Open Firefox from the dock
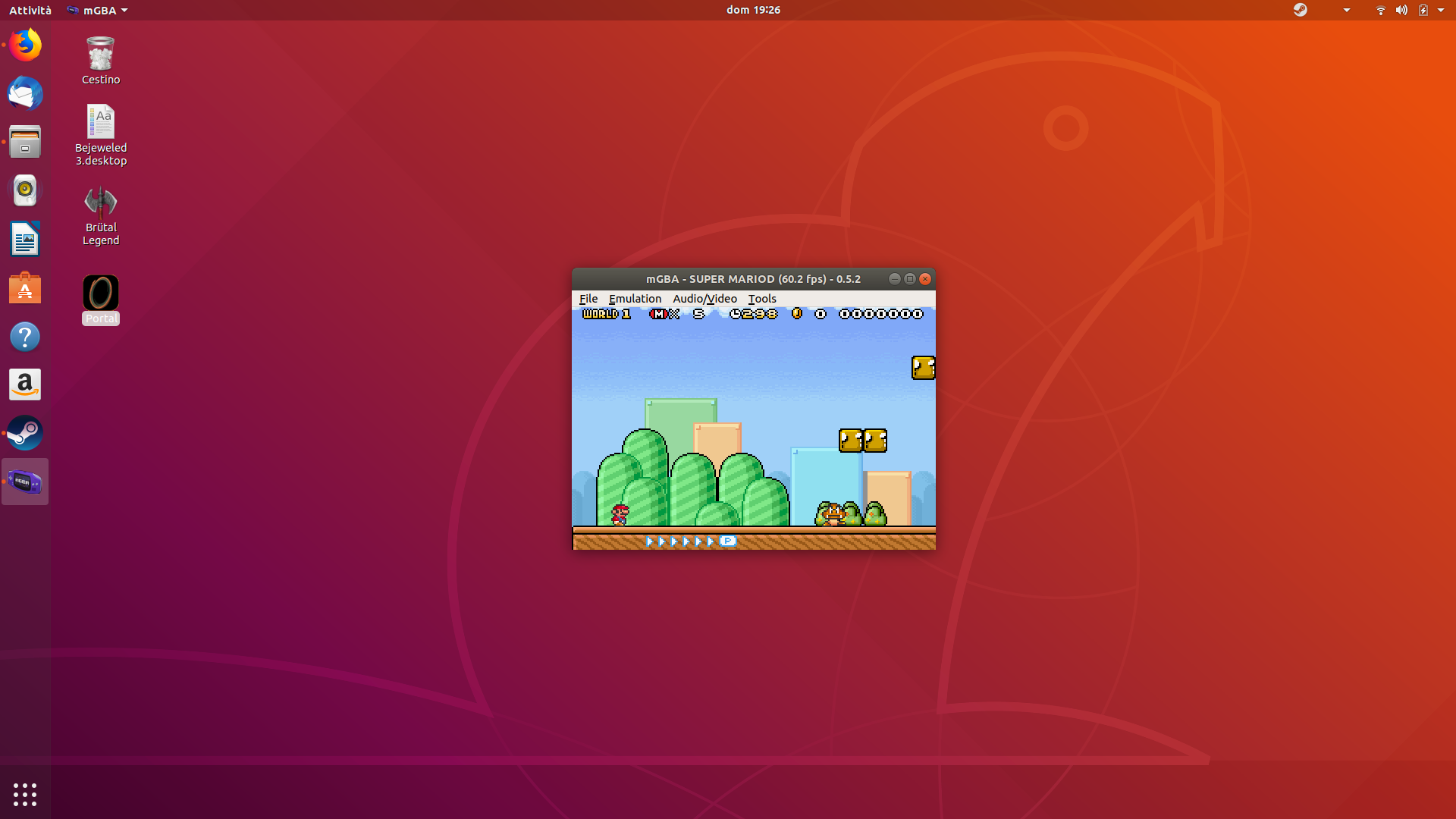 click(x=25, y=45)
